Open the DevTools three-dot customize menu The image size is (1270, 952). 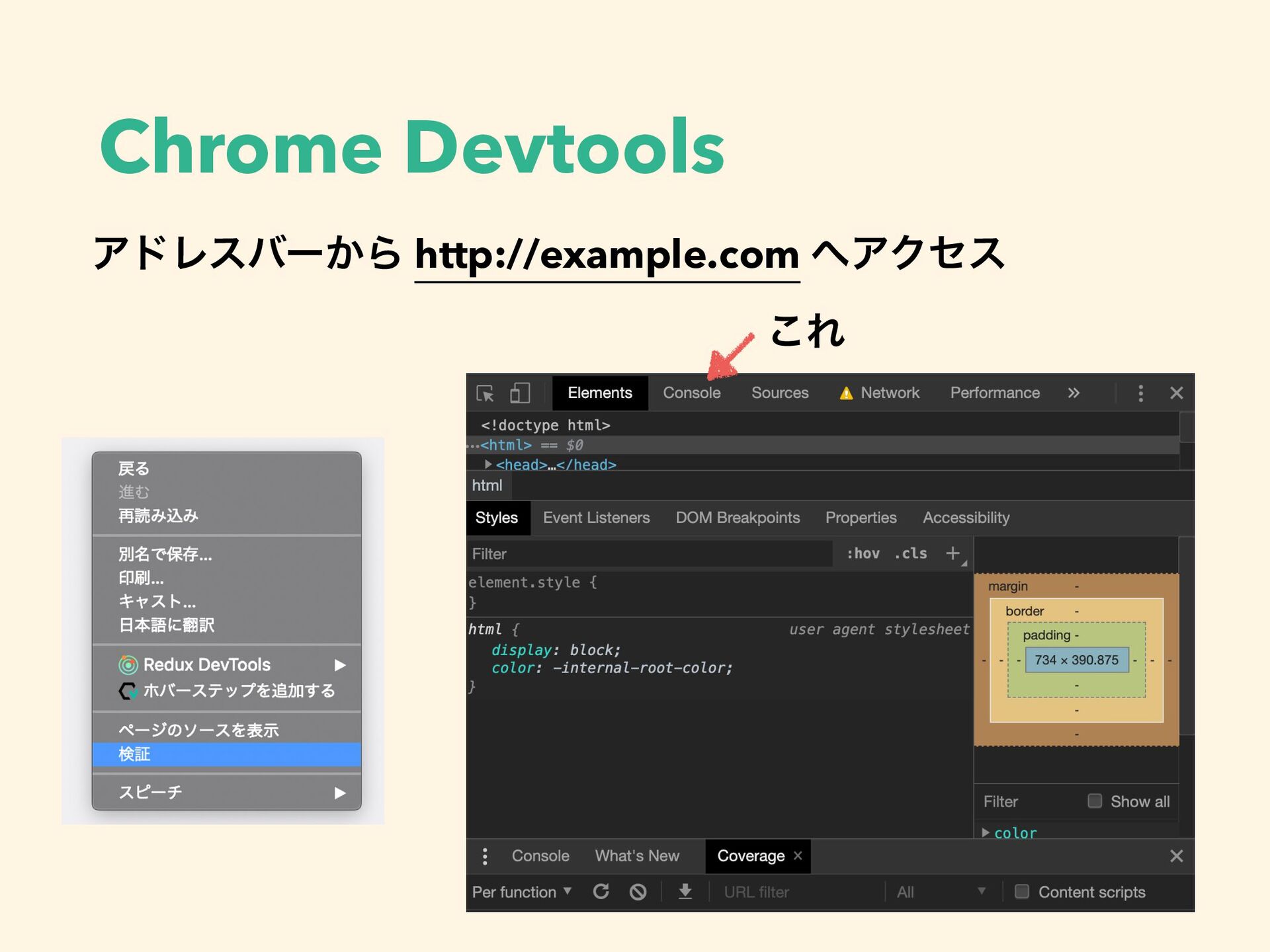[1141, 393]
